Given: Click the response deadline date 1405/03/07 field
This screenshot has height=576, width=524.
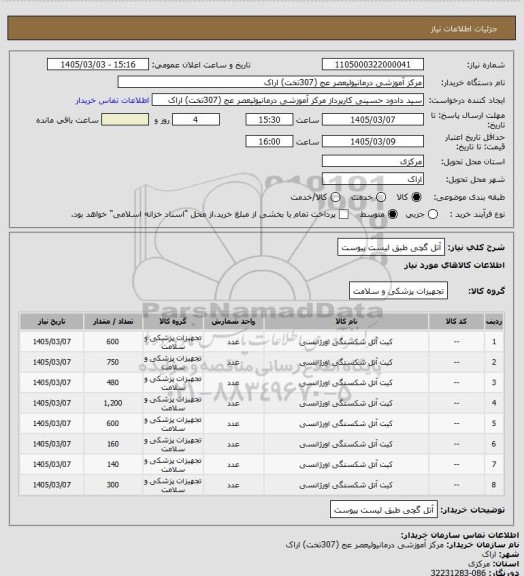Looking at the screenshot, I should point(373,120).
